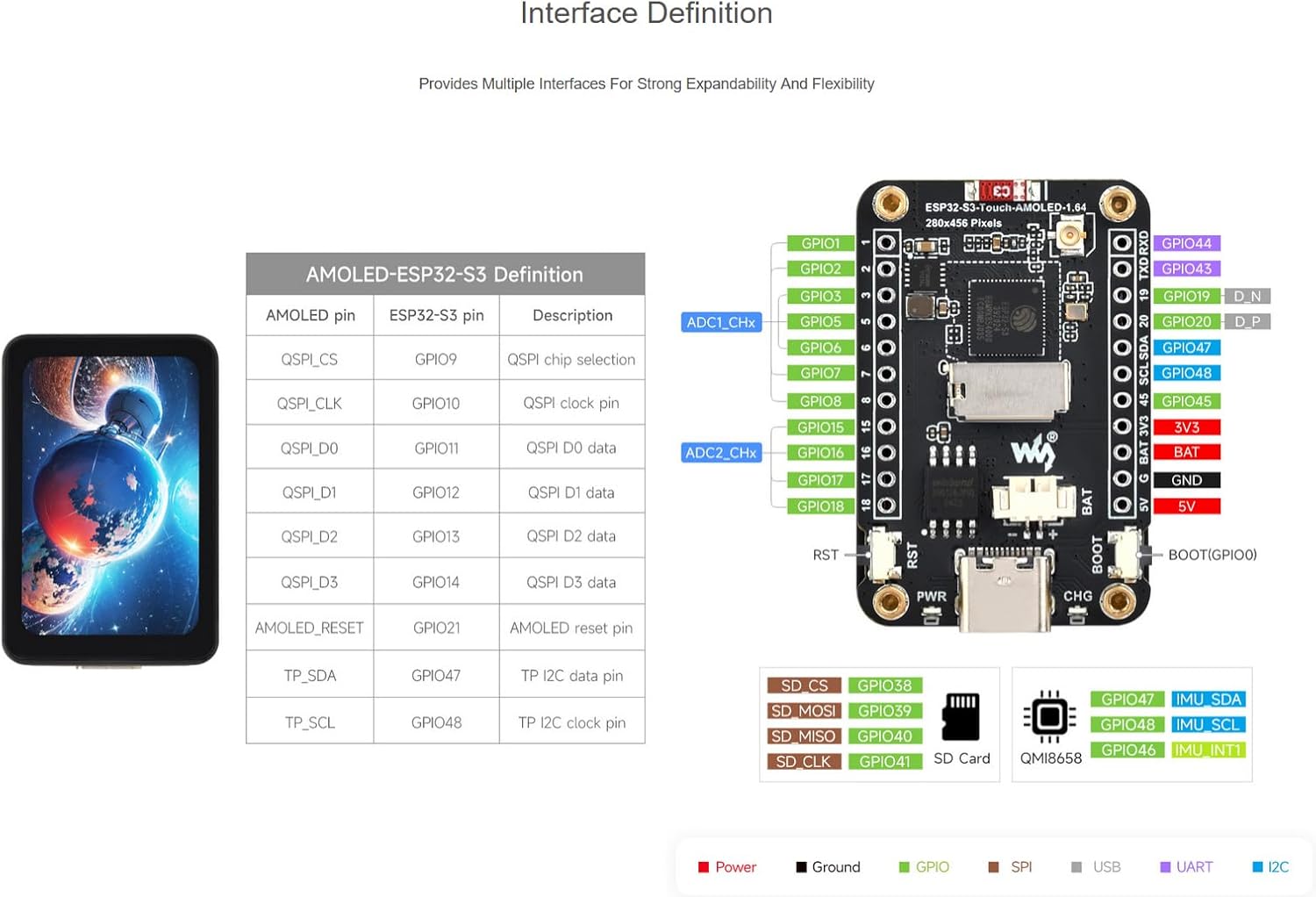Expand the ADC2_CHx group
The height and width of the screenshot is (897, 1316).
pos(721,452)
